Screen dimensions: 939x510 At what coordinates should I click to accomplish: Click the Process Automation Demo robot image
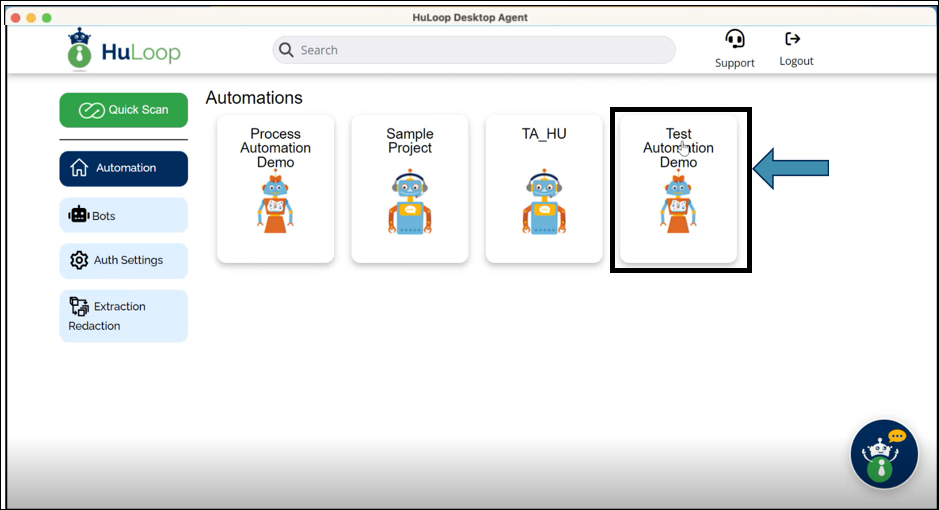[x=275, y=202]
